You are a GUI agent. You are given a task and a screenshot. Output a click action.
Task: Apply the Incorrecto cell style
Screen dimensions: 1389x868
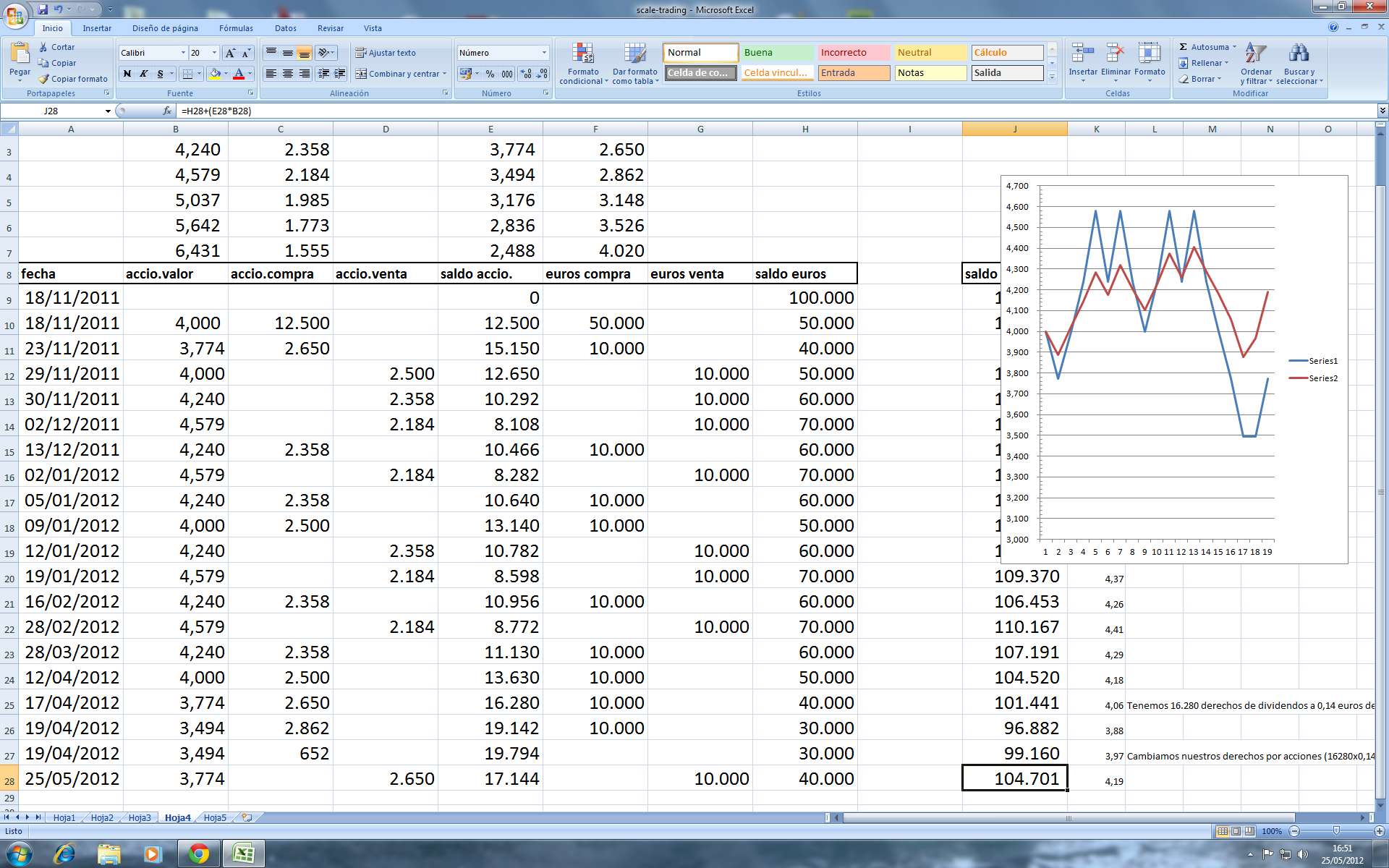click(x=853, y=53)
